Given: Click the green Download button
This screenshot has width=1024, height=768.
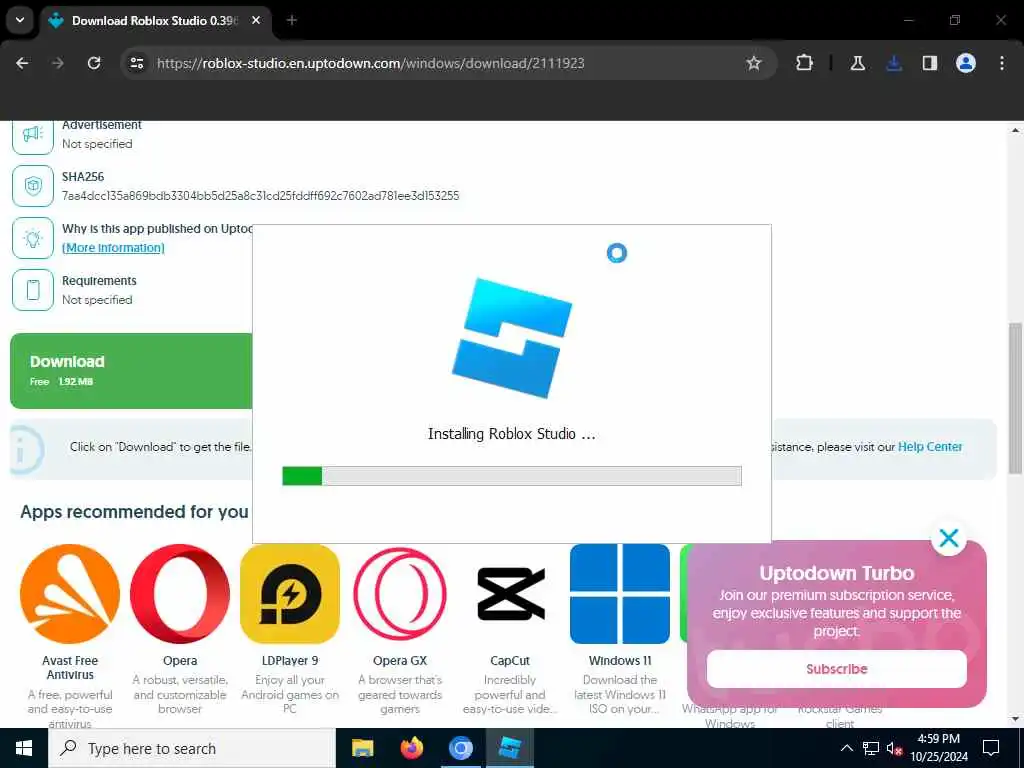Looking at the screenshot, I should 131,371.
